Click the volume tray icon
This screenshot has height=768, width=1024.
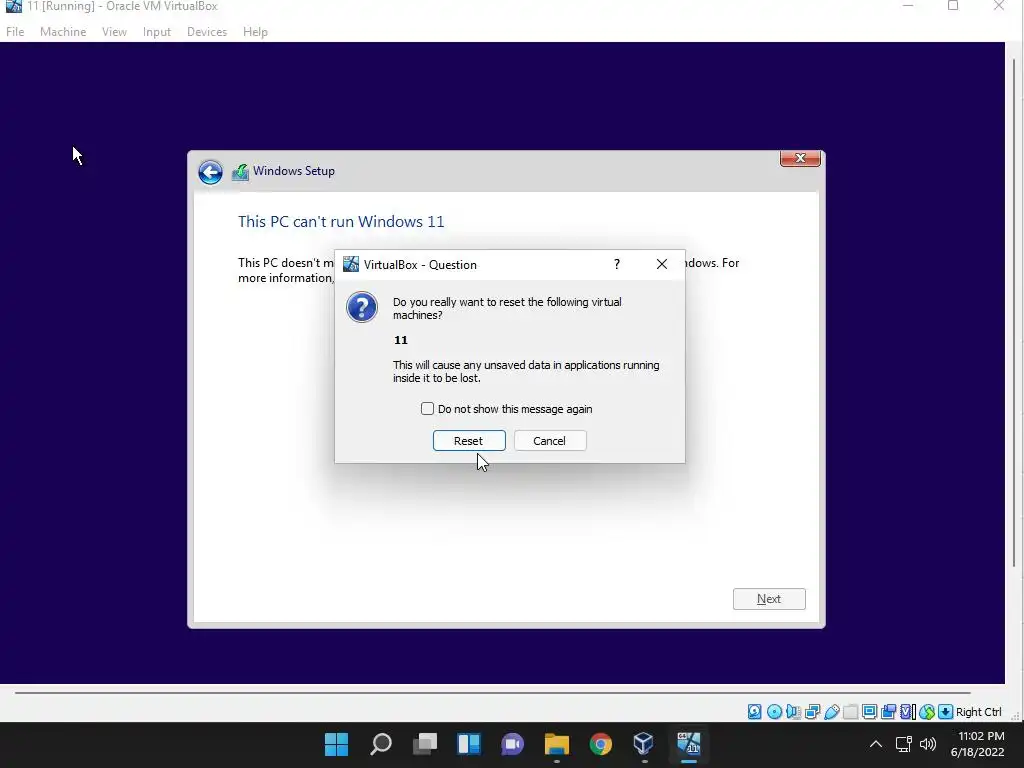point(927,744)
